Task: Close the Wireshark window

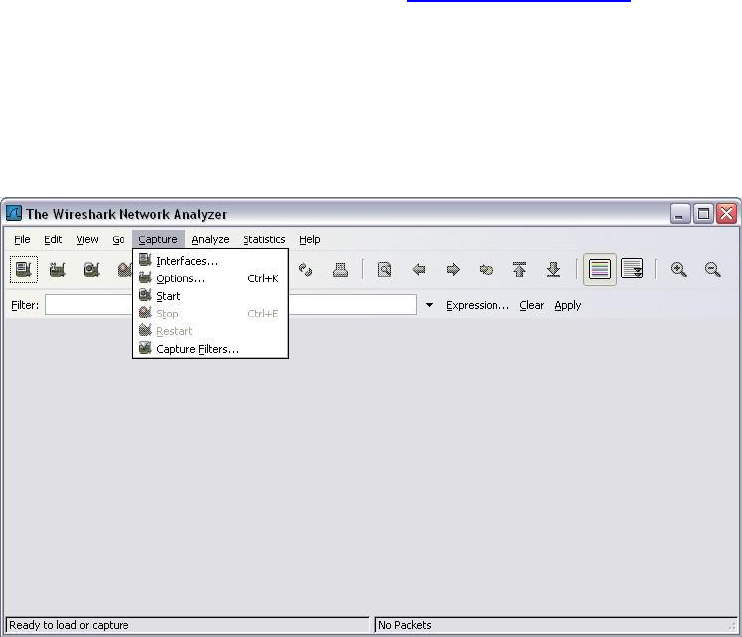Action: point(727,214)
